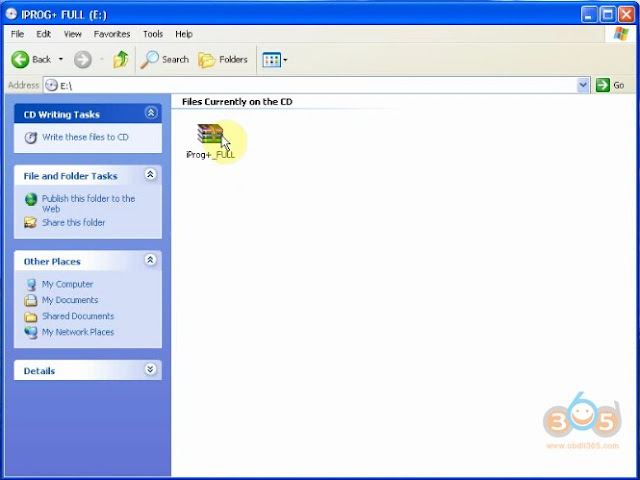Expand the address bar dropdown list
The width and height of the screenshot is (640, 480).
tap(583, 85)
